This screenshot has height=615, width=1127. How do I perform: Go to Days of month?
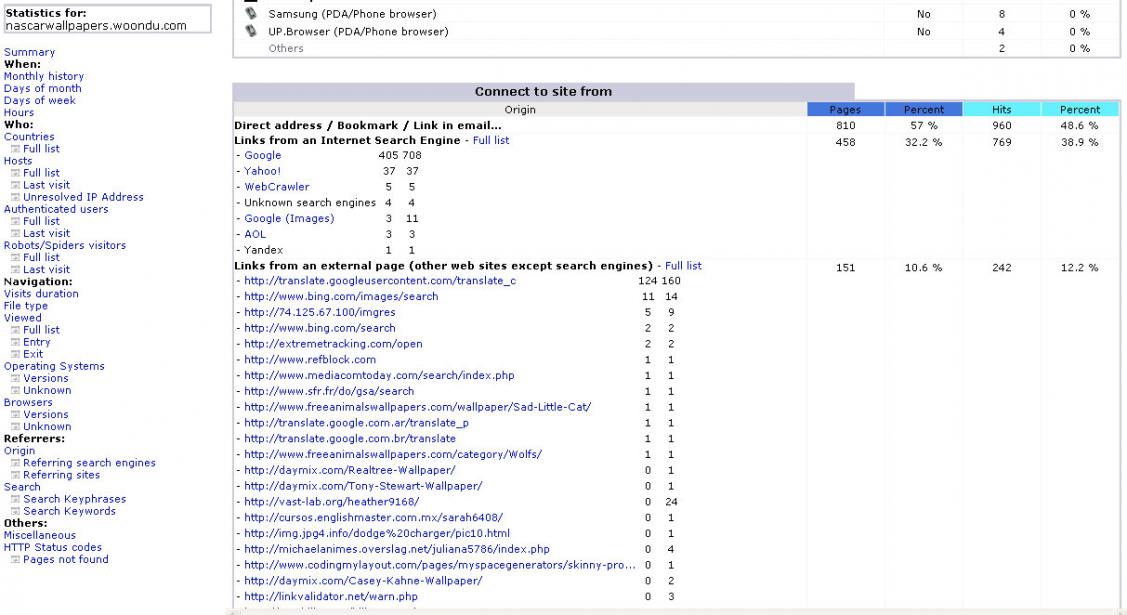click(x=42, y=88)
